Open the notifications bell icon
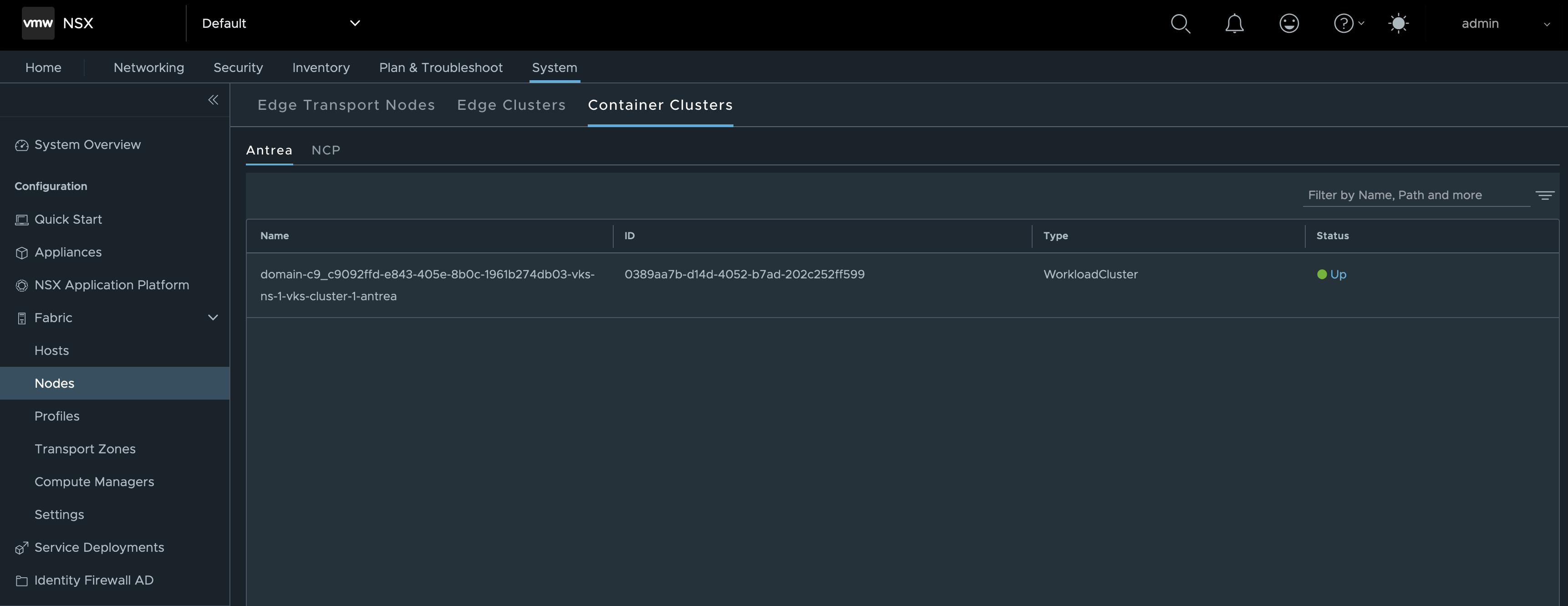Screen dimensions: 1568x606 pos(1234,24)
